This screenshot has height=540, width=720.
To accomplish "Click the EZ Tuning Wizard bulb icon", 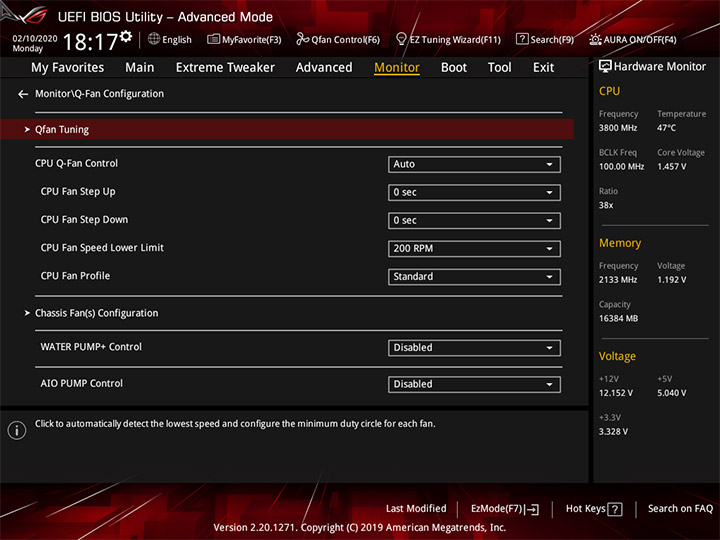I will 401,39.
